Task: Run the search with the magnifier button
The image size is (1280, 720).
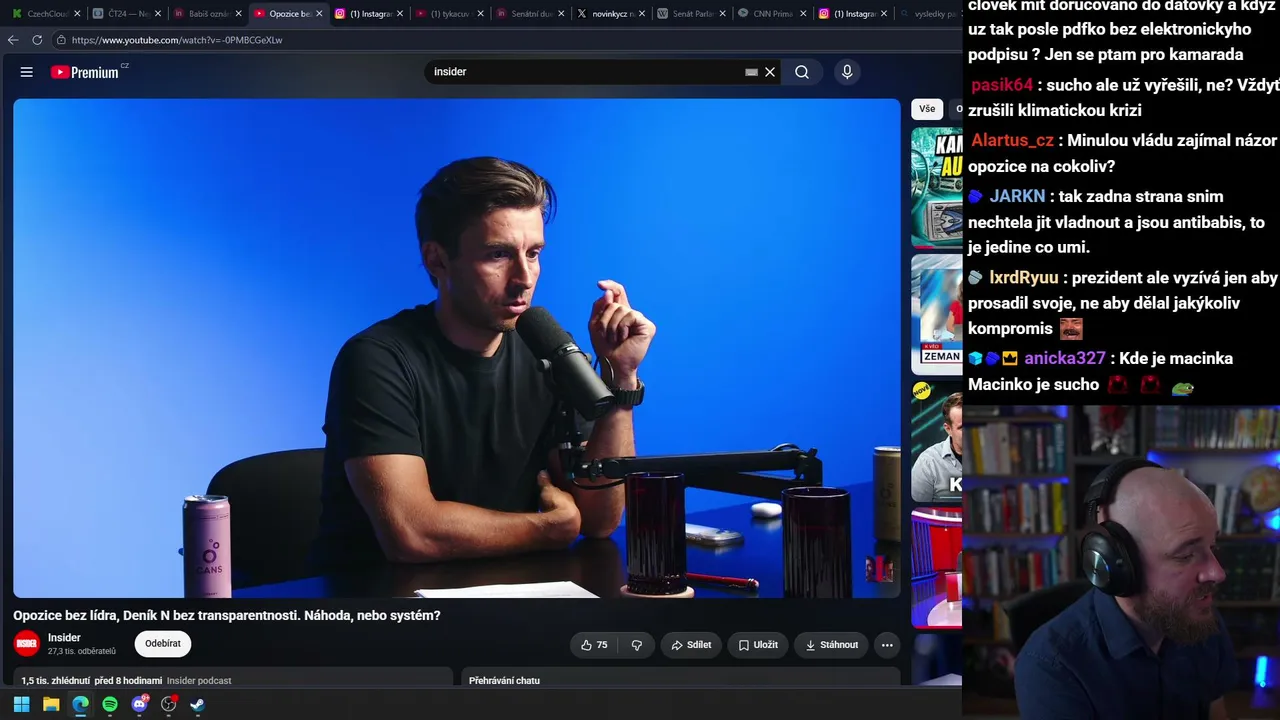Action: point(802,72)
